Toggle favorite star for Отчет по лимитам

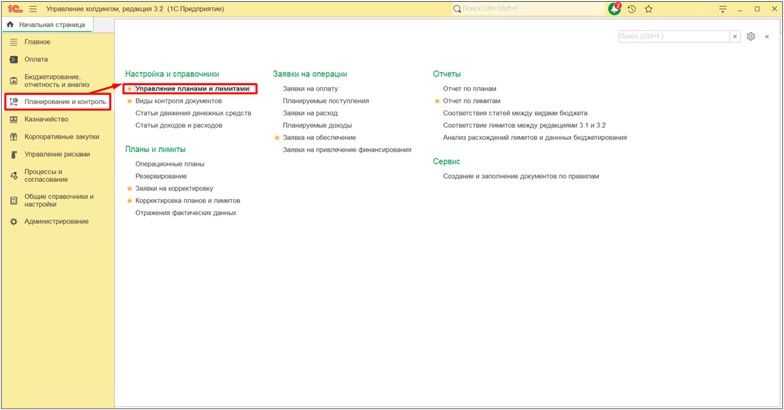(x=437, y=101)
